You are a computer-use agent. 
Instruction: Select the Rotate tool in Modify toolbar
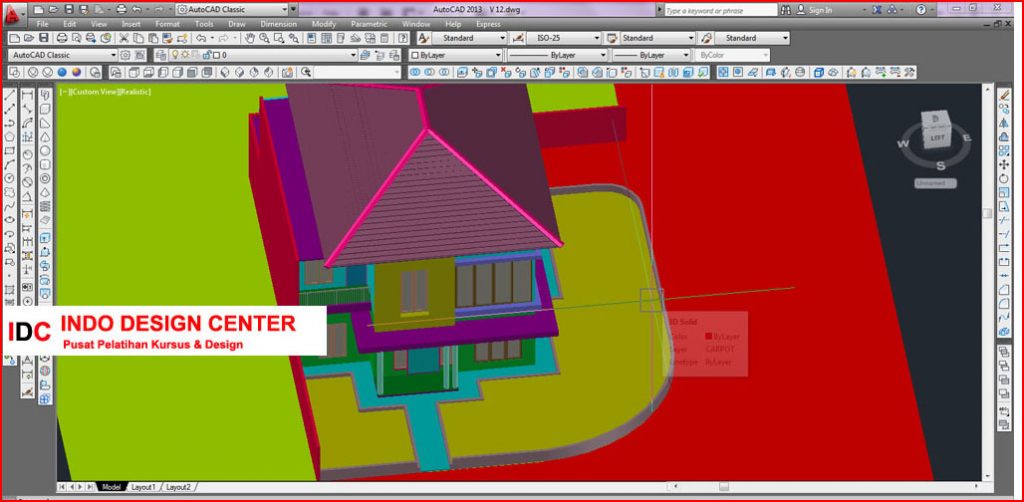pyautogui.click(x=1004, y=178)
